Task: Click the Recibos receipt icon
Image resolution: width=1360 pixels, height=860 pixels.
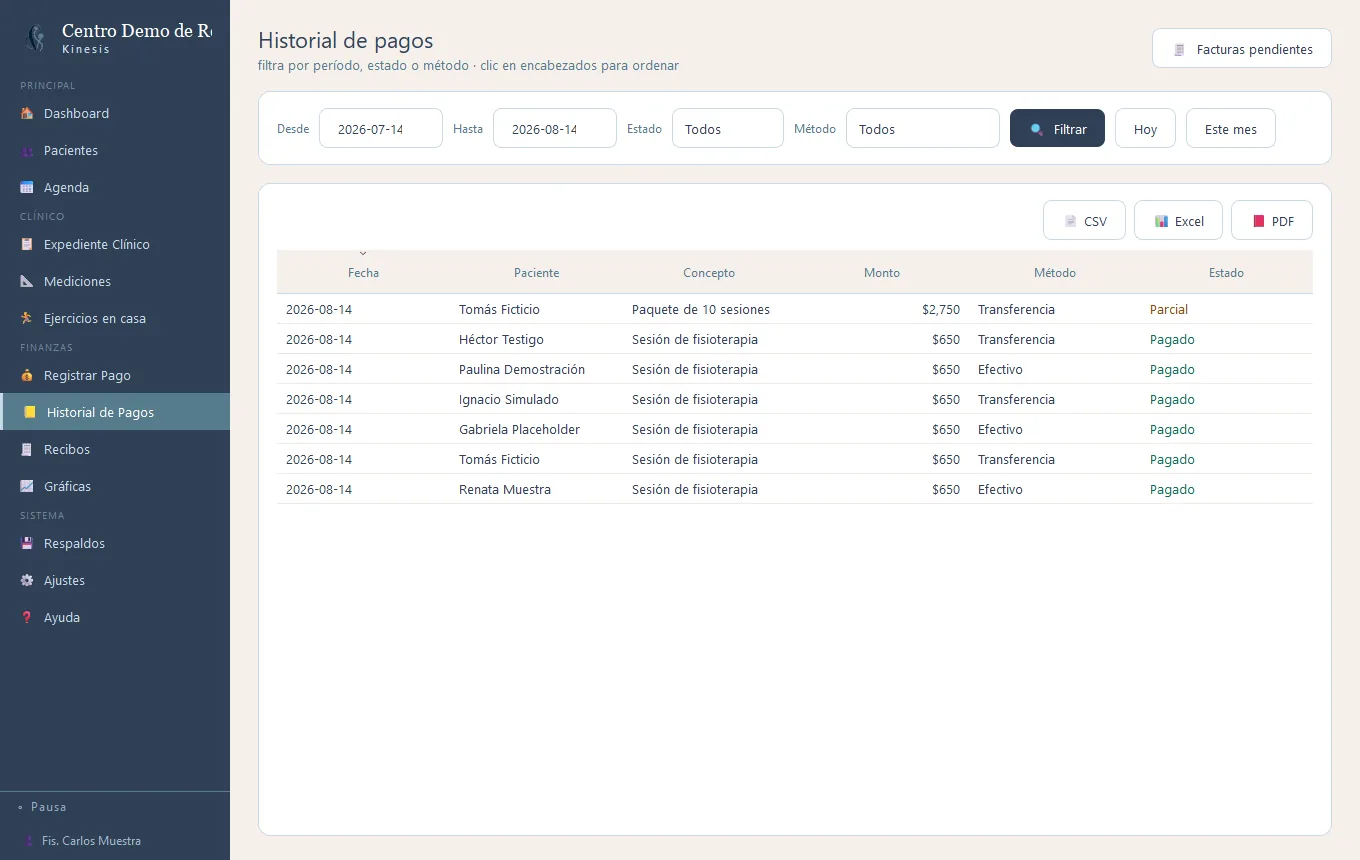Action: coord(27,449)
